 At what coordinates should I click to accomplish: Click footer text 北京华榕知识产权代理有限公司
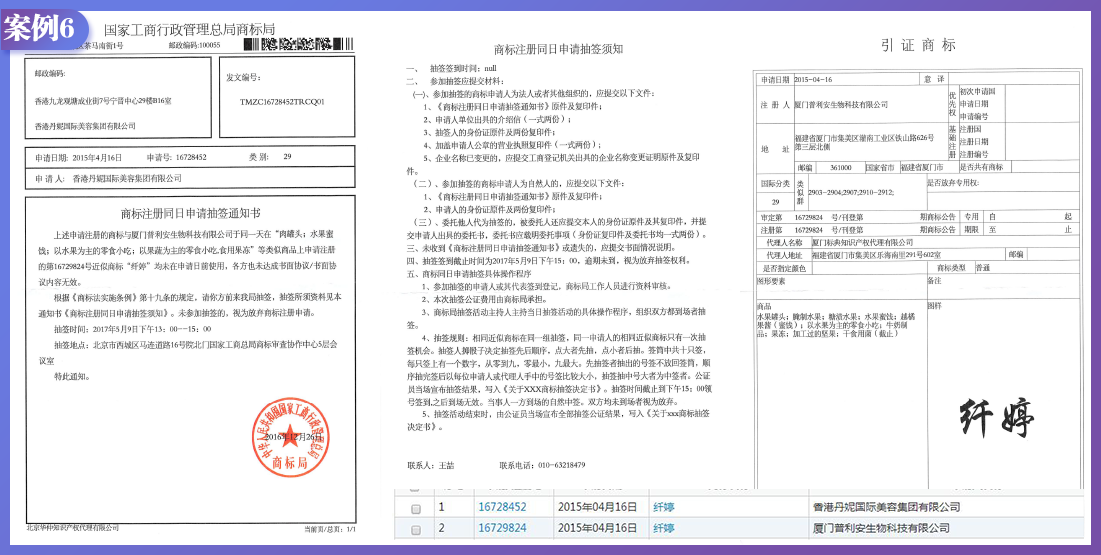click(x=72, y=528)
